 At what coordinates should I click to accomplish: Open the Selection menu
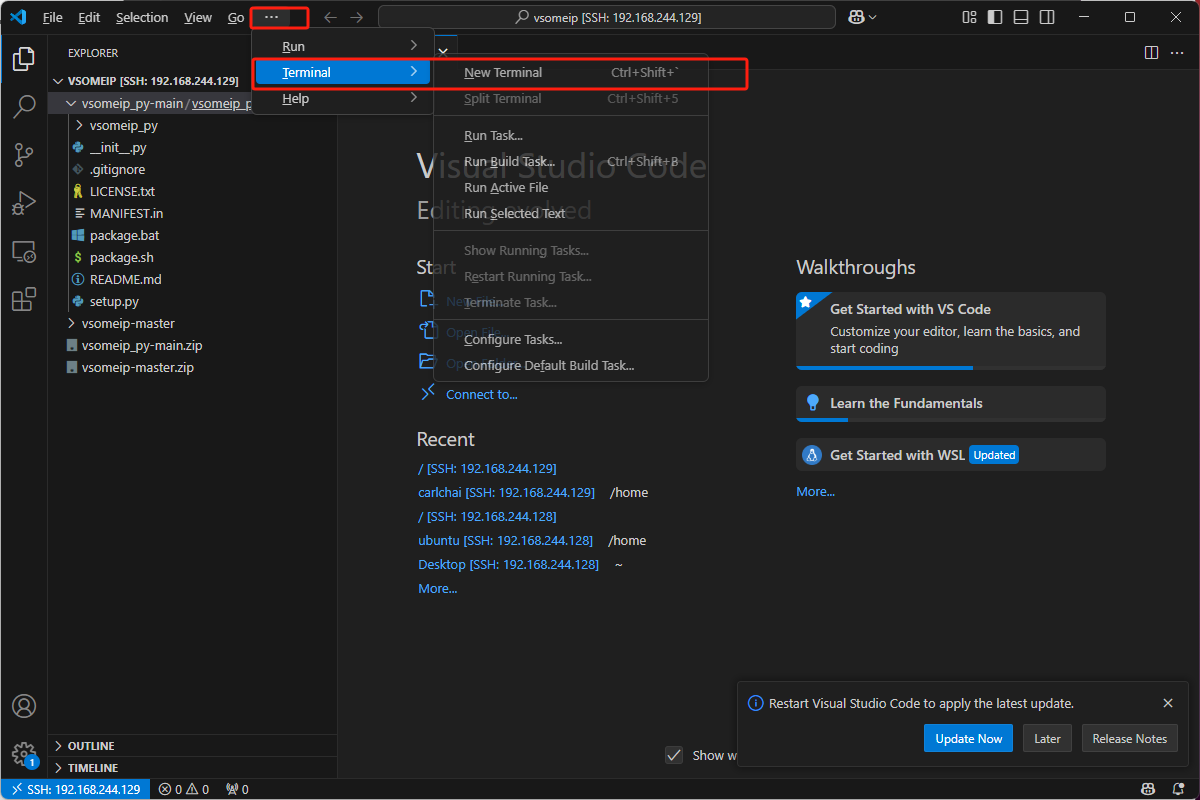pos(142,17)
